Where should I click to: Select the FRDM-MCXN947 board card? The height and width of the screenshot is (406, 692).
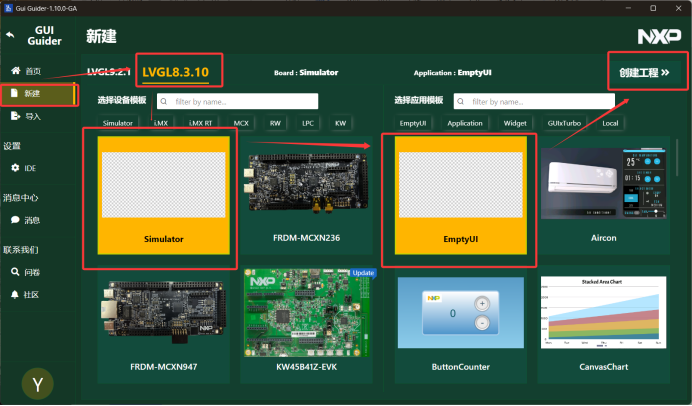[x=164, y=324]
